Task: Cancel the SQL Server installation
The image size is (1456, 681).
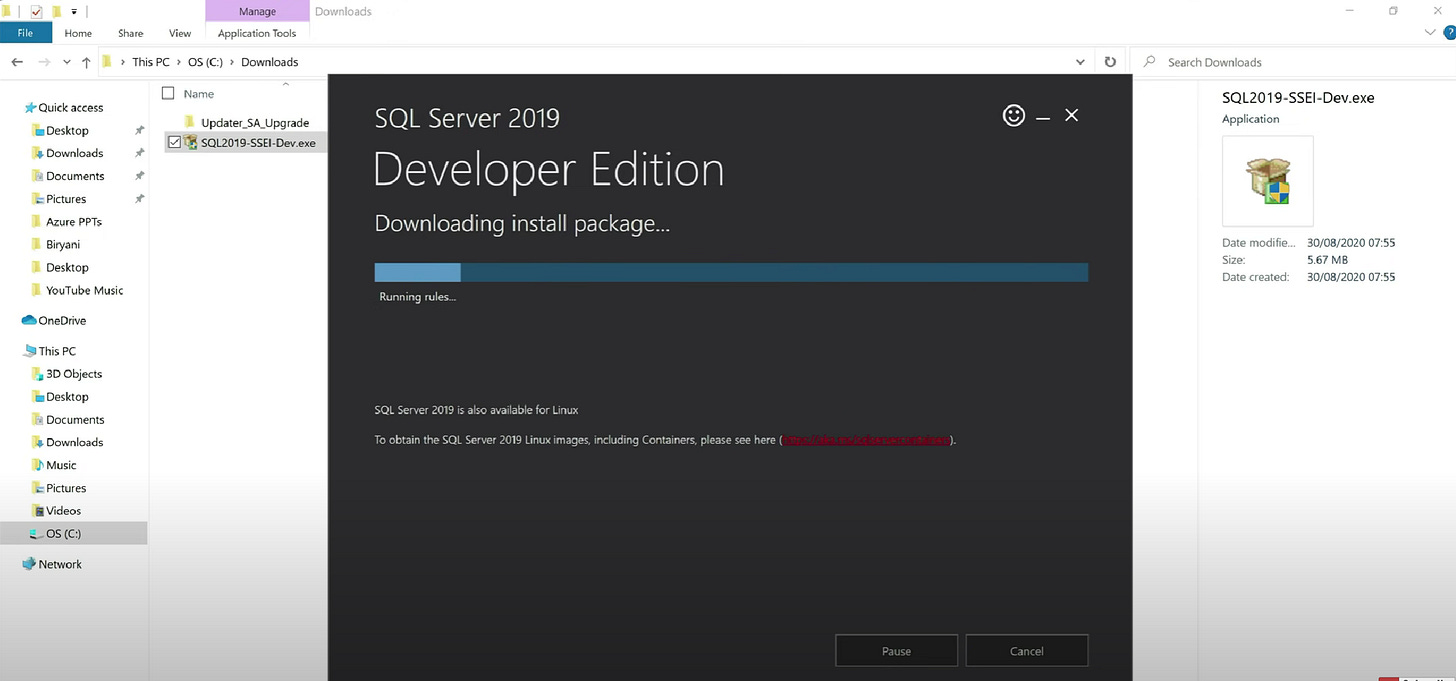Action: pos(1026,651)
